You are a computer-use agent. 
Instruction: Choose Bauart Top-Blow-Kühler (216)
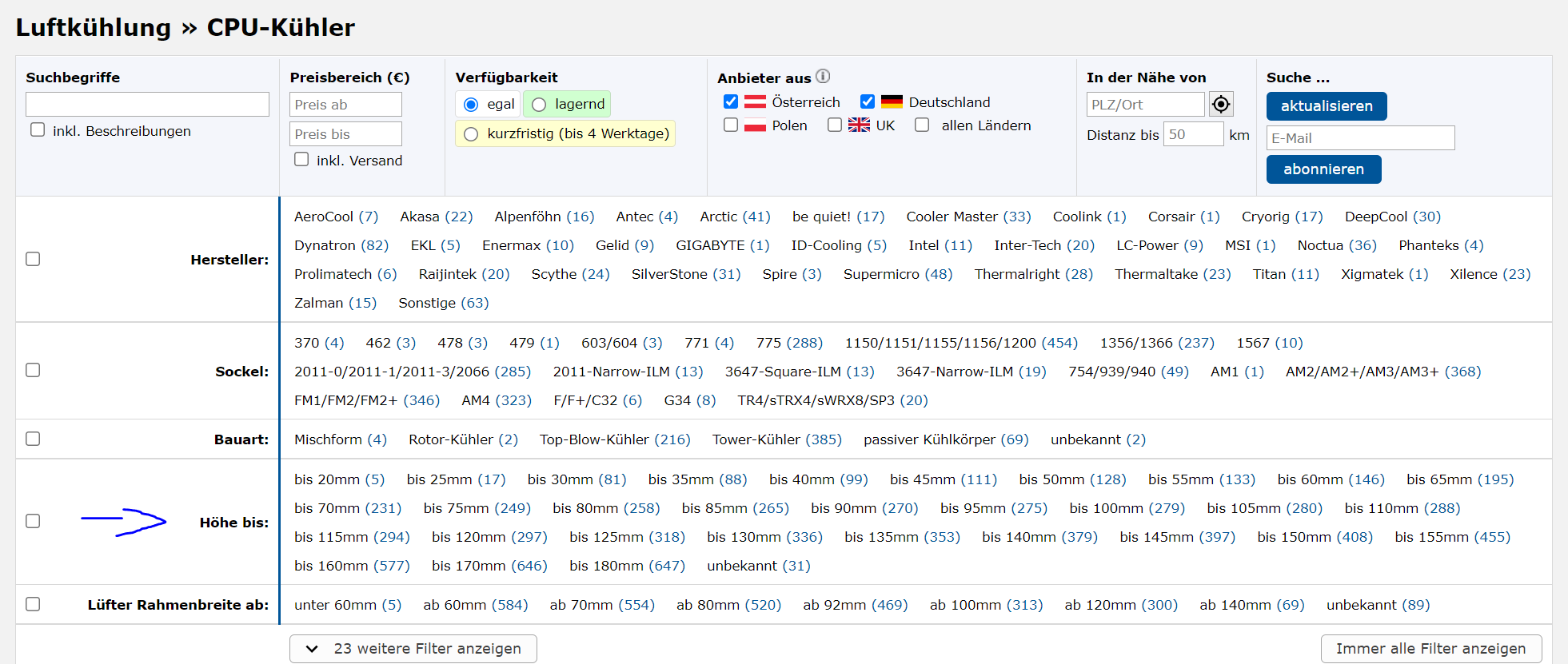tap(615, 439)
